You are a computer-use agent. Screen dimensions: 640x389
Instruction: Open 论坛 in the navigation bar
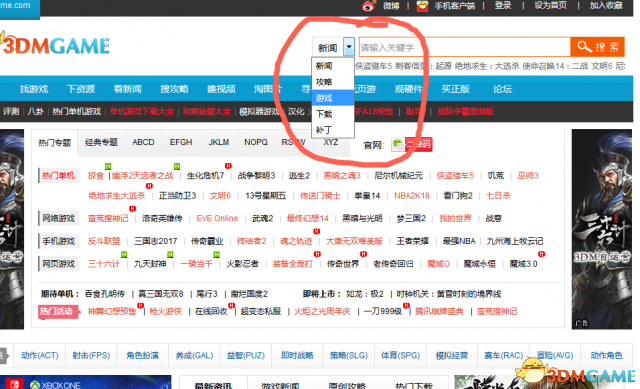point(502,89)
